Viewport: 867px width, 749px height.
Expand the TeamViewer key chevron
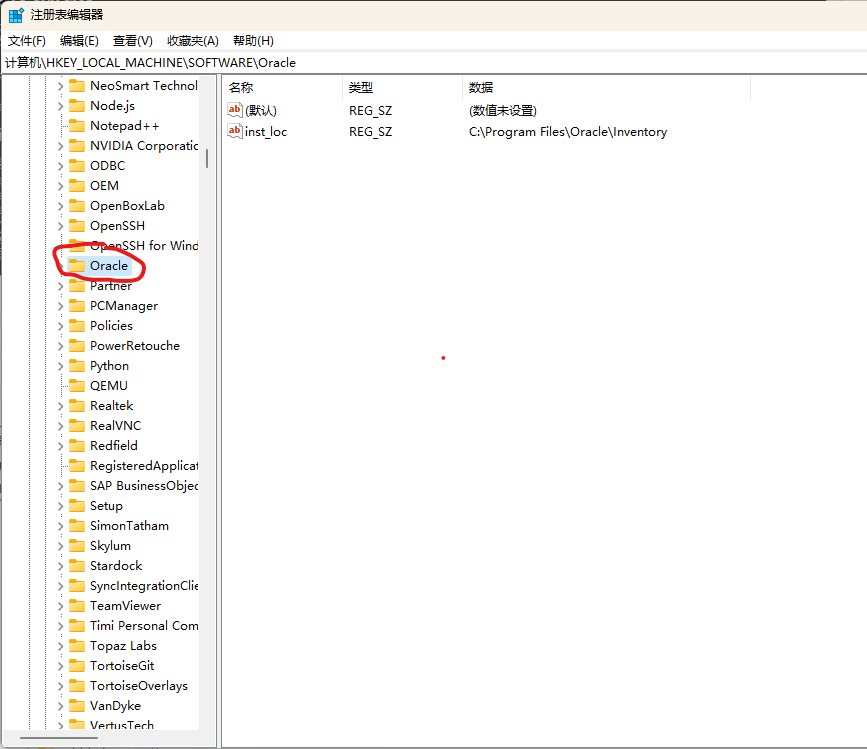click(x=60, y=606)
